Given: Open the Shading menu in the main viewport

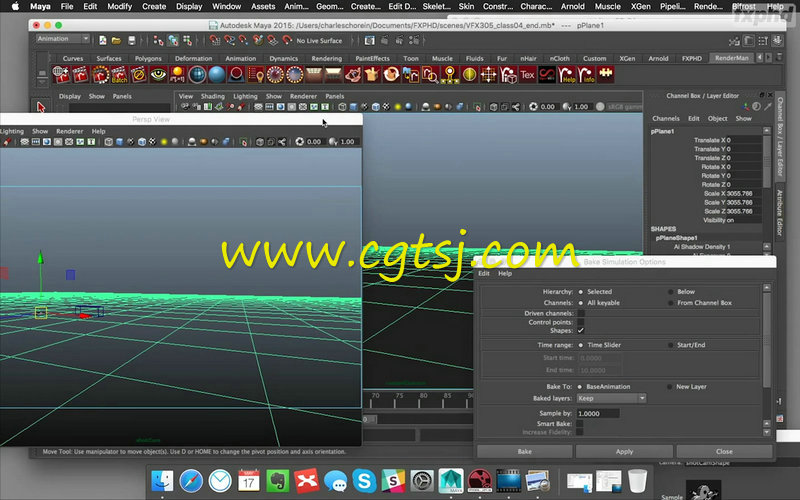Looking at the screenshot, I should coord(212,96).
